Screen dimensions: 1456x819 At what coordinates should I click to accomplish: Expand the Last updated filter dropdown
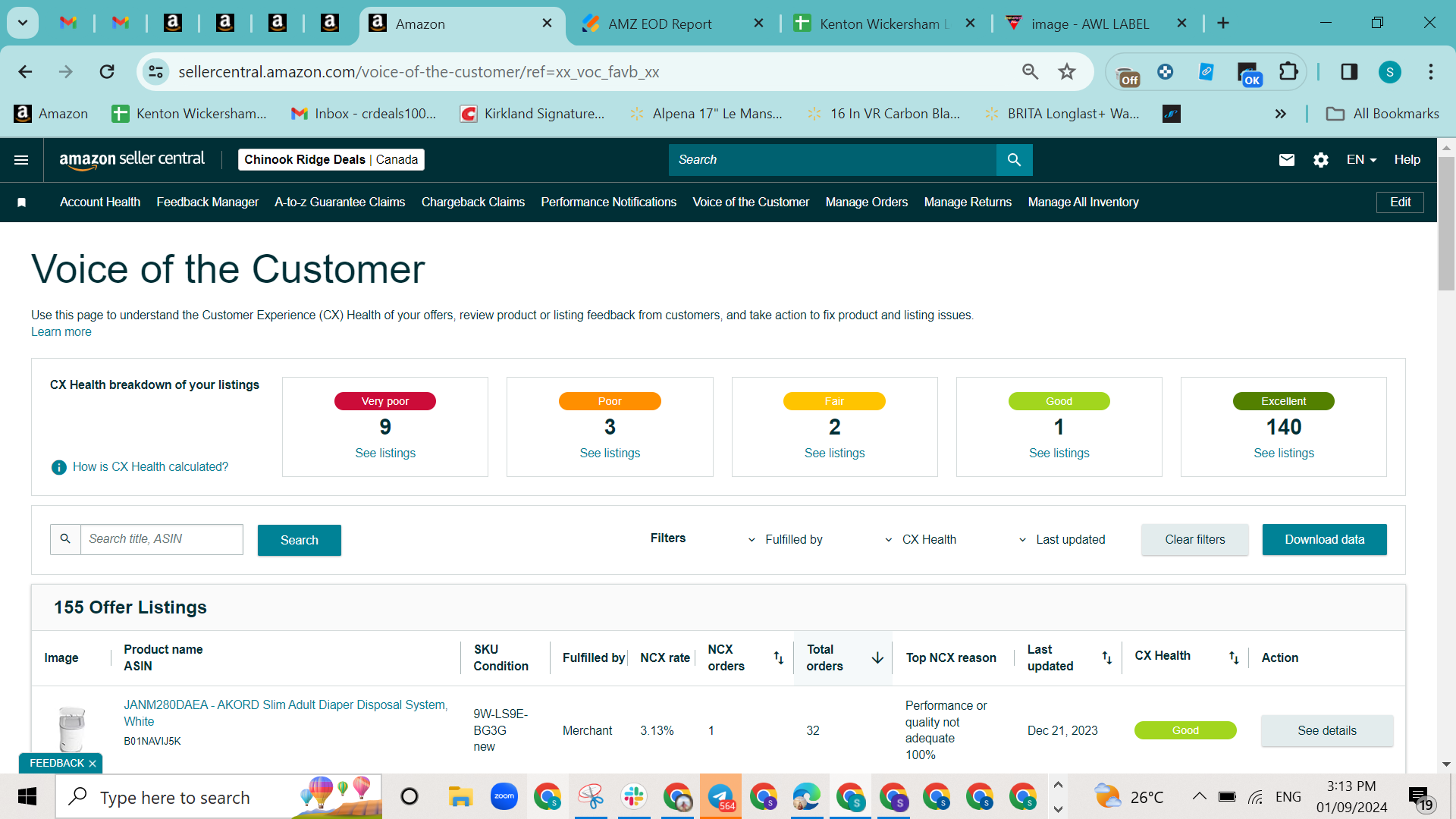click(x=1062, y=540)
